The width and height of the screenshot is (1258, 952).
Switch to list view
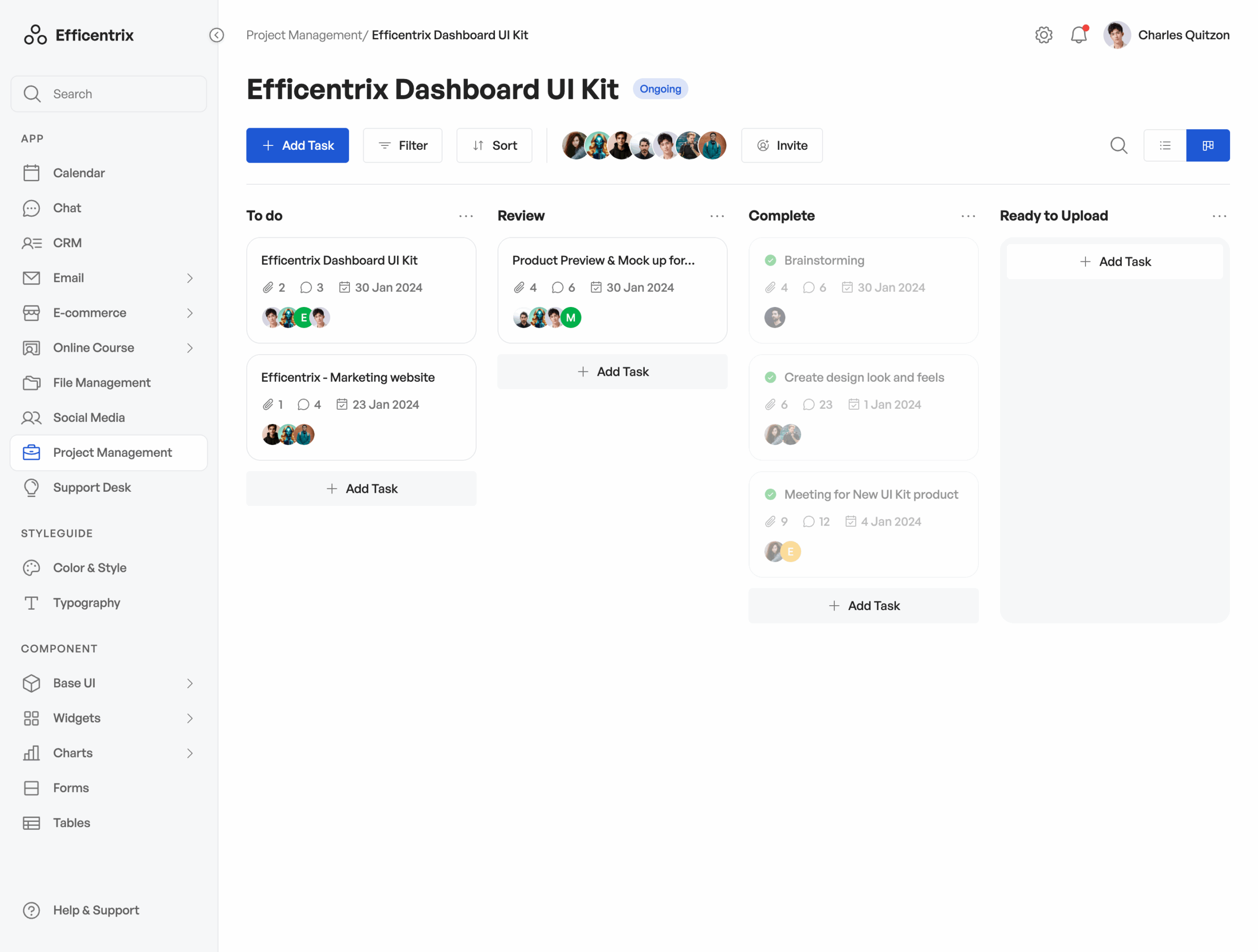click(1165, 145)
